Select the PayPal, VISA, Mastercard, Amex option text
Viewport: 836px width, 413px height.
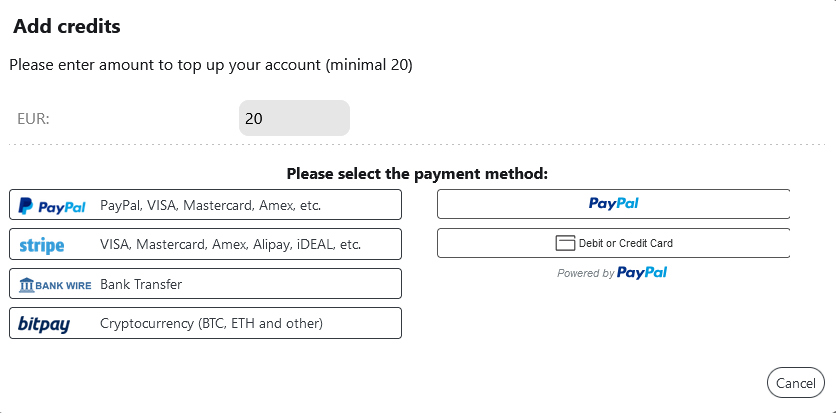[x=210, y=205]
